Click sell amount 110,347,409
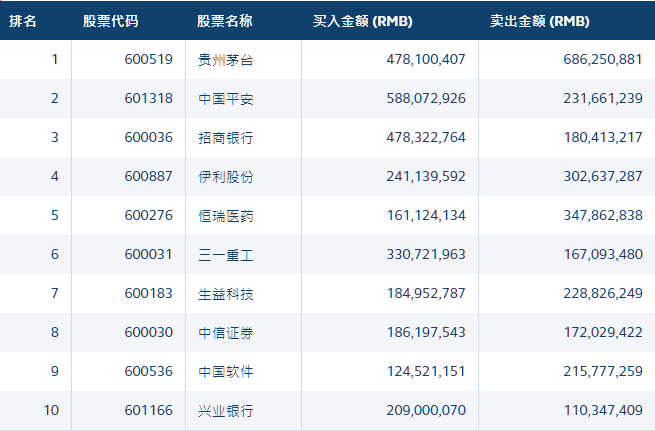This screenshot has height=431, width=655. [x=603, y=410]
